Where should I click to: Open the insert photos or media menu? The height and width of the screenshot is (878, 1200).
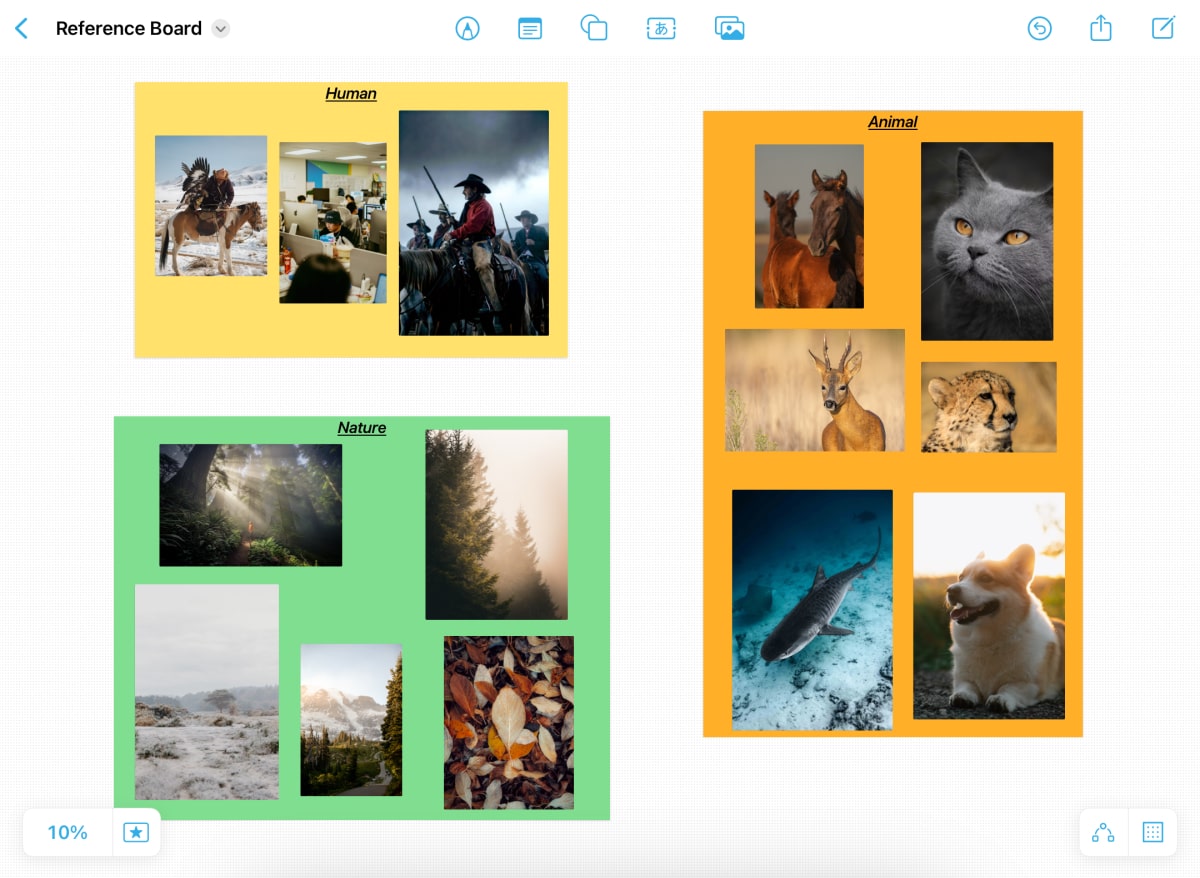730,29
